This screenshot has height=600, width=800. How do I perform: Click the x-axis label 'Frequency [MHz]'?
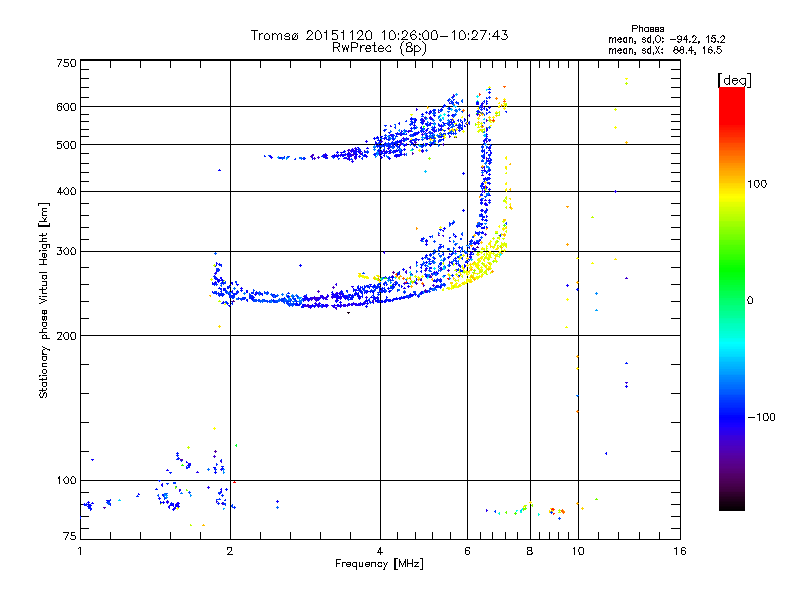[379, 564]
